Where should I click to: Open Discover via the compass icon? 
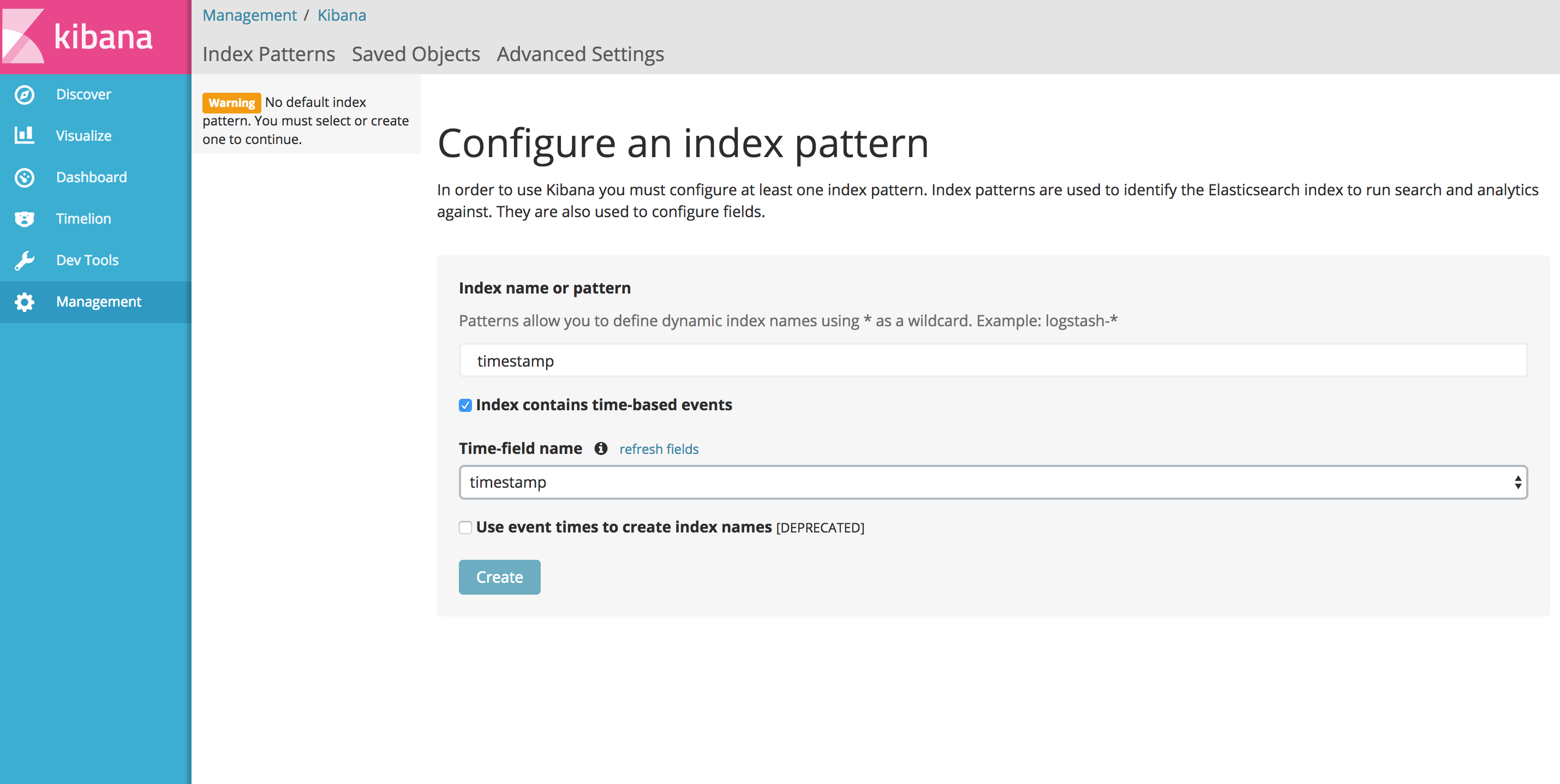point(24,94)
